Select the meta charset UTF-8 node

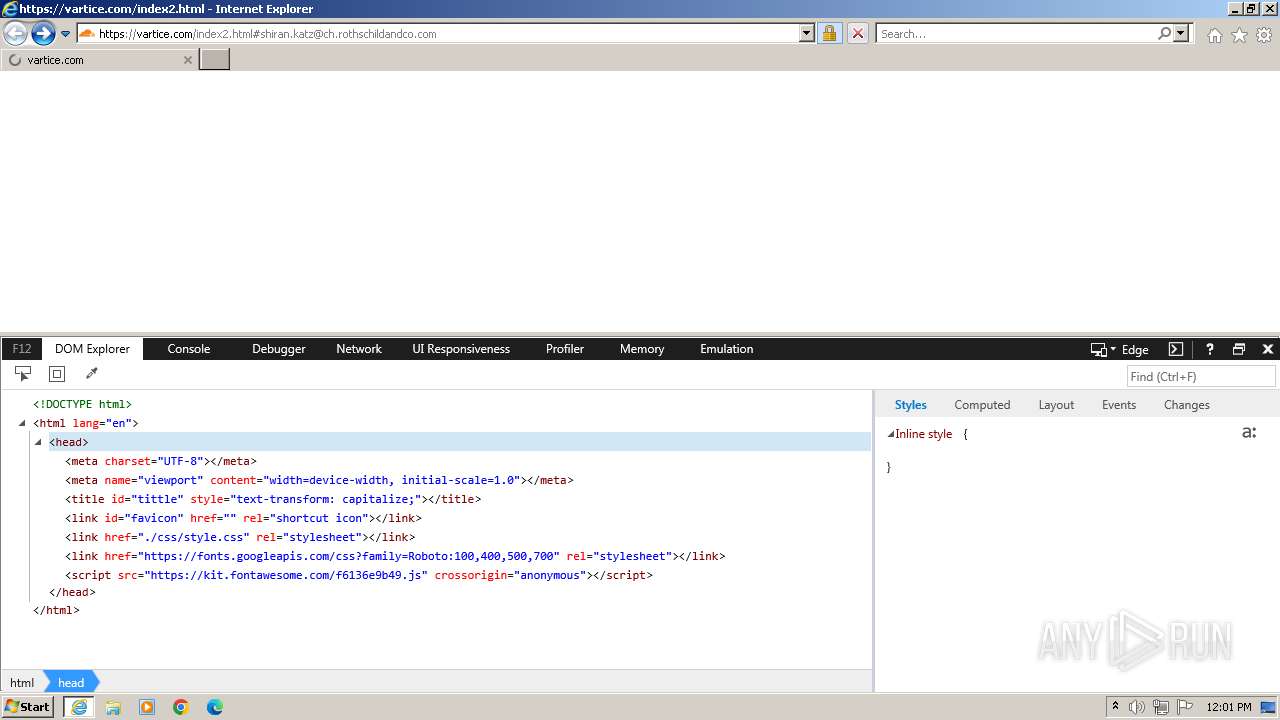(161, 461)
